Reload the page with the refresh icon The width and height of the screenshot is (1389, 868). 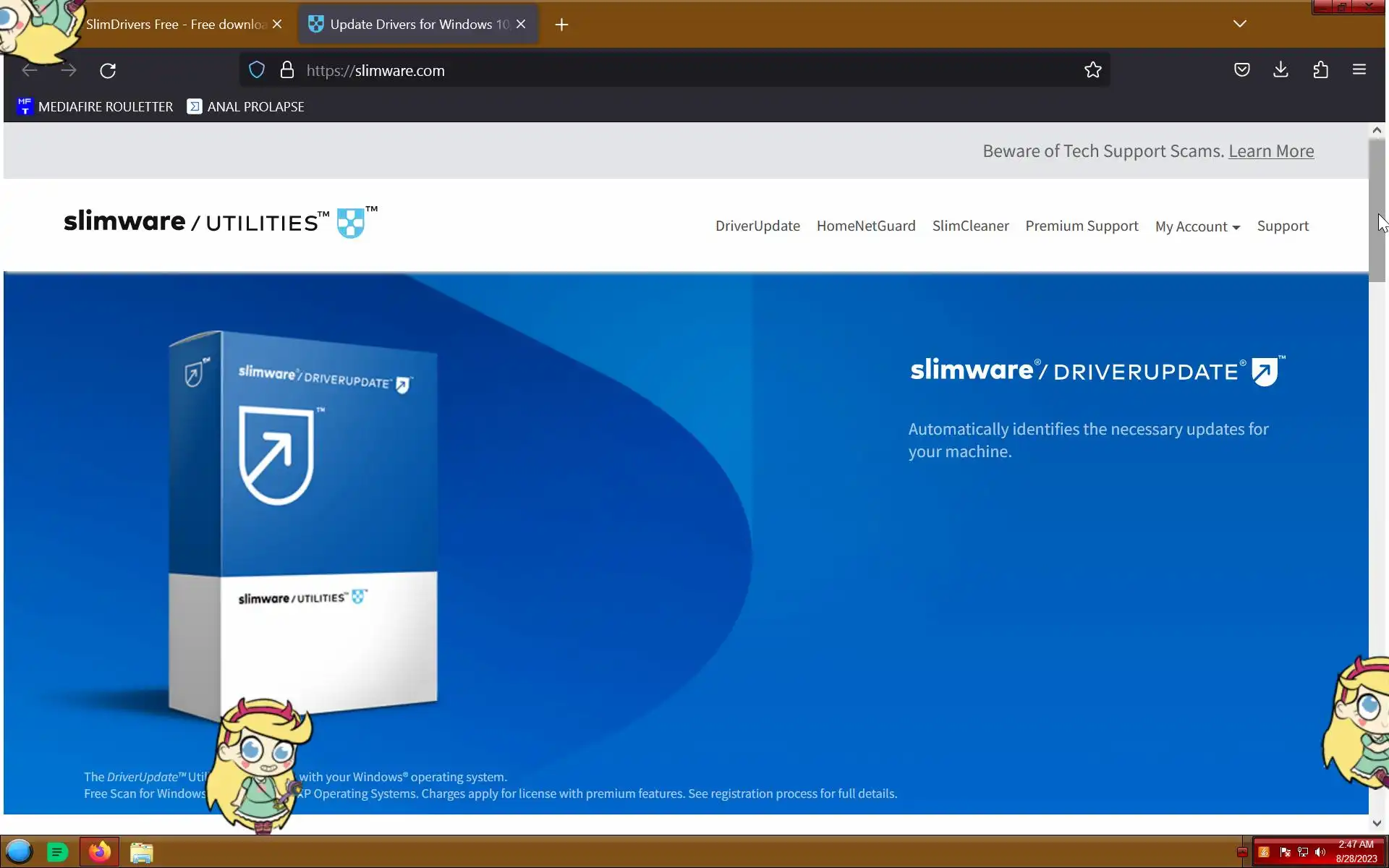click(x=108, y=70)
